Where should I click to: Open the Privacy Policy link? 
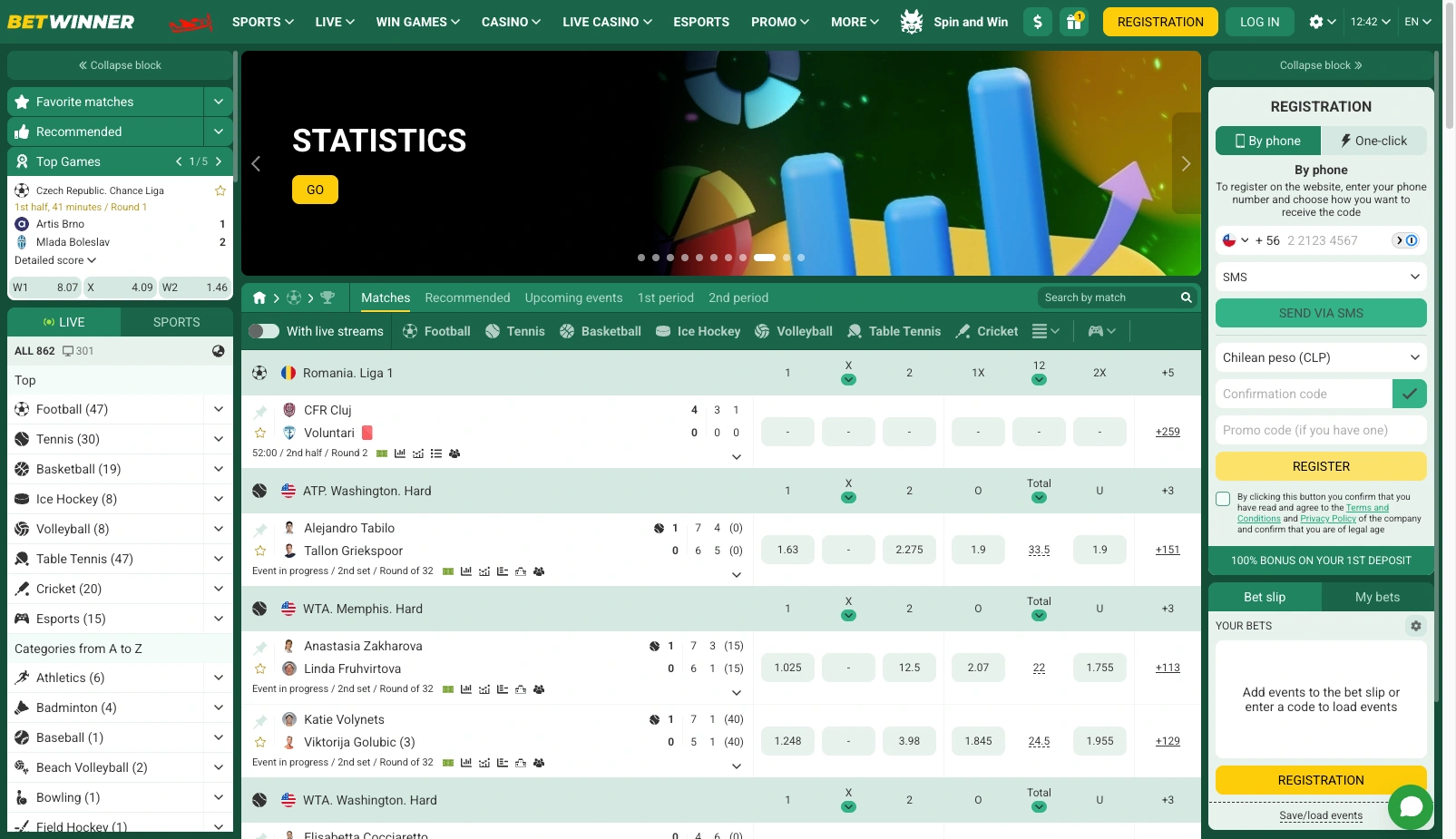[1328, 519]
